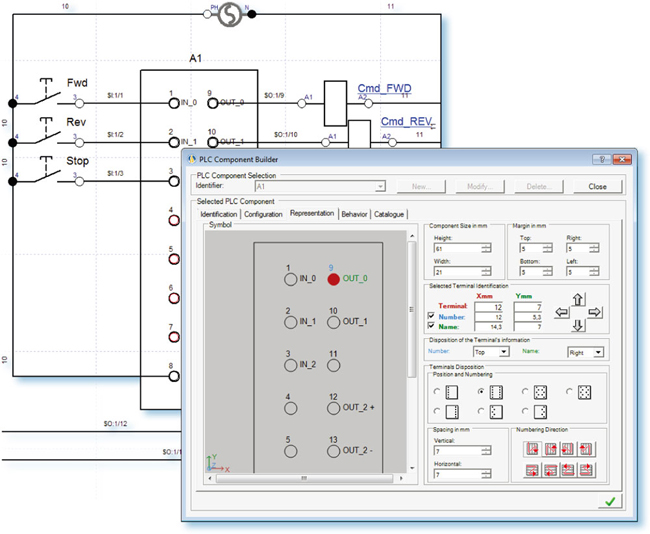Click the Horizontal spacing spinner arrows
Screen dimensions: 650x534
(x=486, y=474)
